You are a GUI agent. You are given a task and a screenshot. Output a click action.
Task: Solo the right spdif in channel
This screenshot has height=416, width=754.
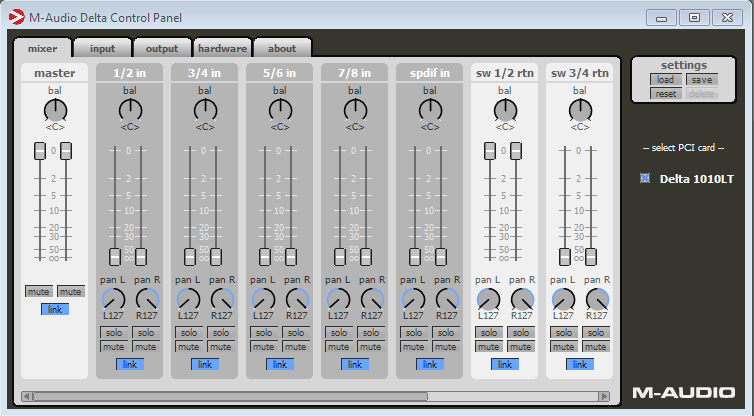coord(446,332)
